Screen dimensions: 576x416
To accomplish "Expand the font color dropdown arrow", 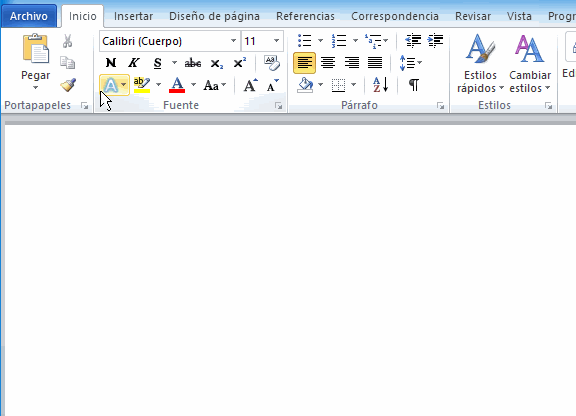I will [193, 85].
